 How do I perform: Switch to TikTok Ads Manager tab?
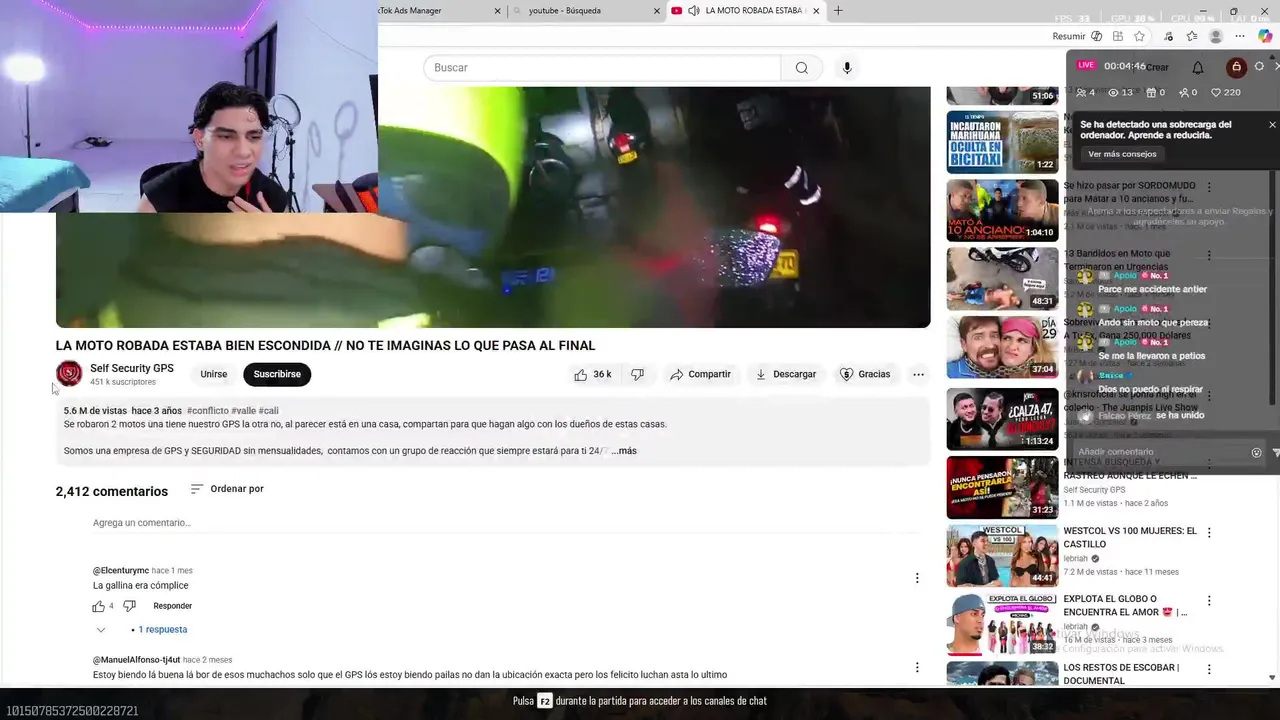click(x=430, y=11)
